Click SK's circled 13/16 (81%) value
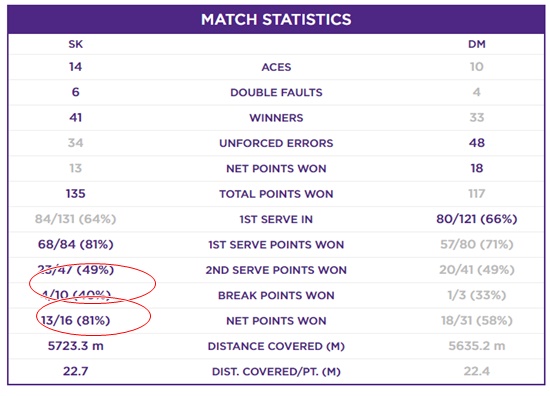 (x=76, y=321)
